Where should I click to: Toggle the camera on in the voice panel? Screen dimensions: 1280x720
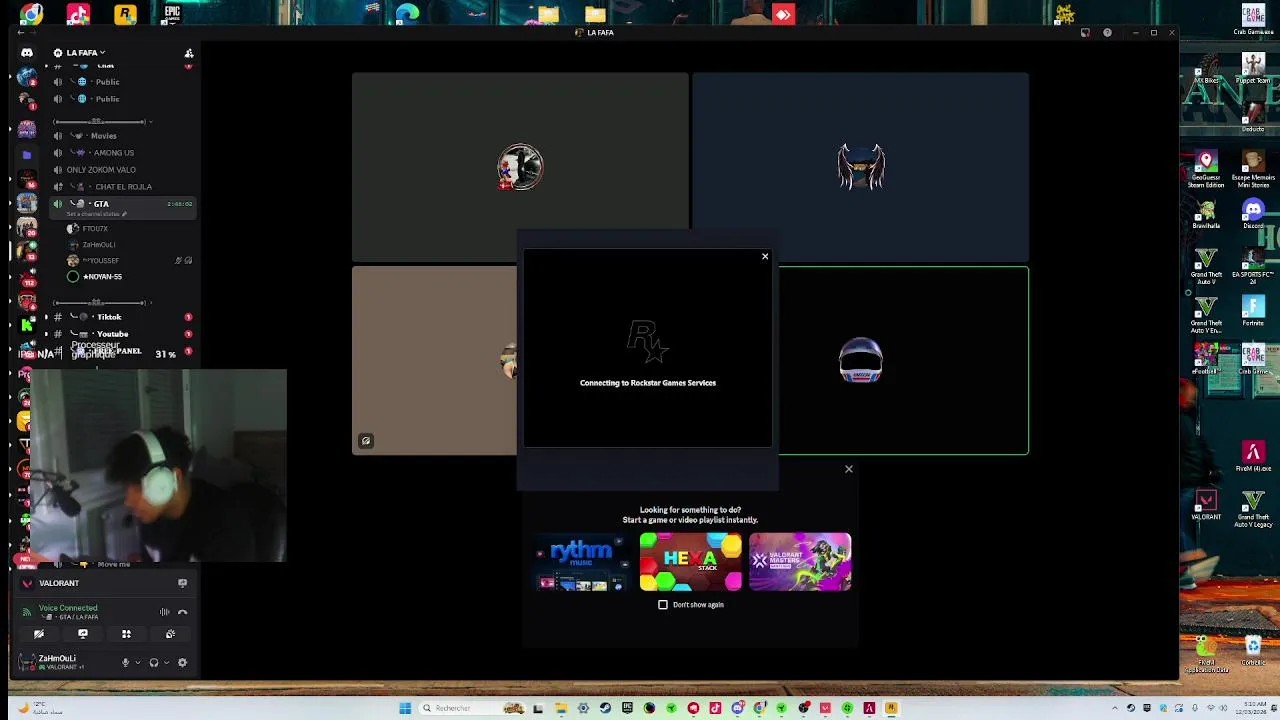pyautogui.click(x=39, y=634)
